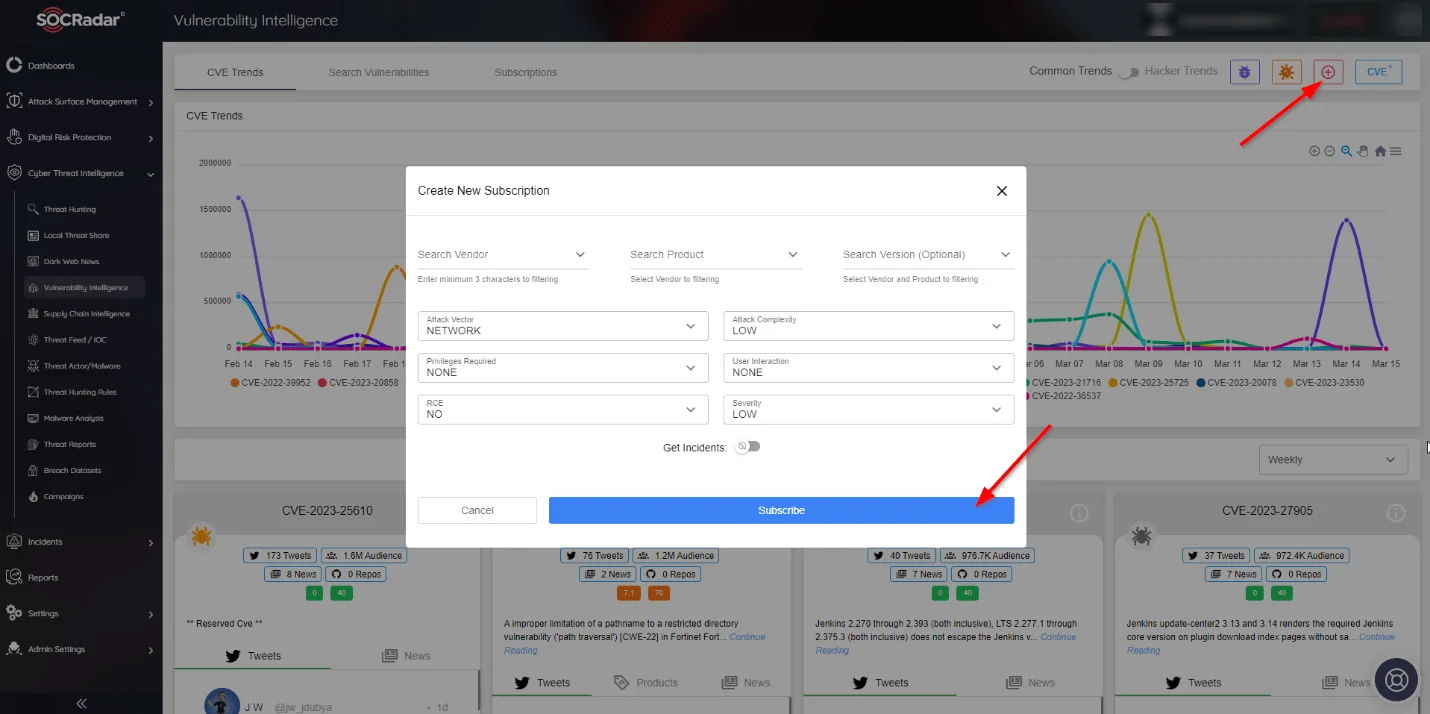Open the Weekly period dropdown
The width and height of the screenshot is (1430, 714).
[1333, 460]
